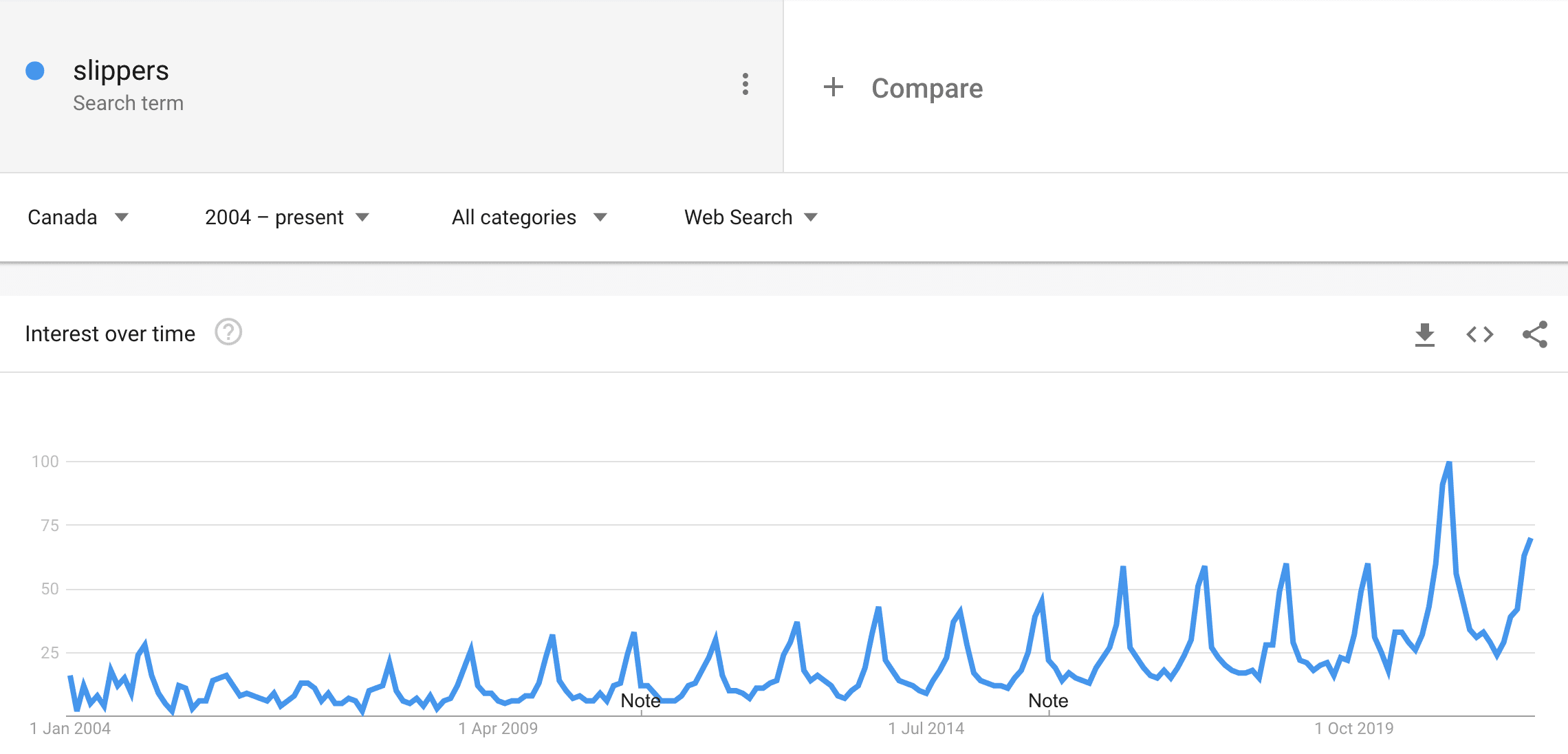This screenshot has height=754, width=1568.
Task: Click the blue dot beside slippers
Action: coord(35,71)
